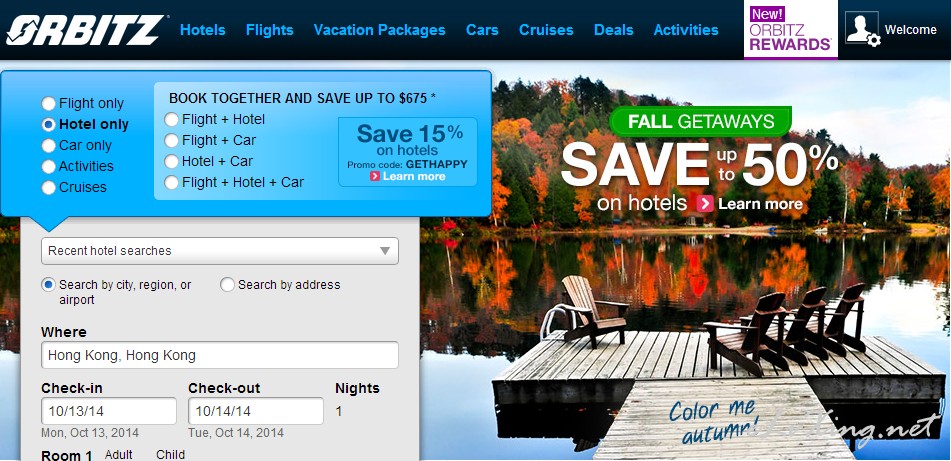Expand the Recent hotel searches dropdown
Viewport: 951px width, 461px height.
(x=220, y=251)
